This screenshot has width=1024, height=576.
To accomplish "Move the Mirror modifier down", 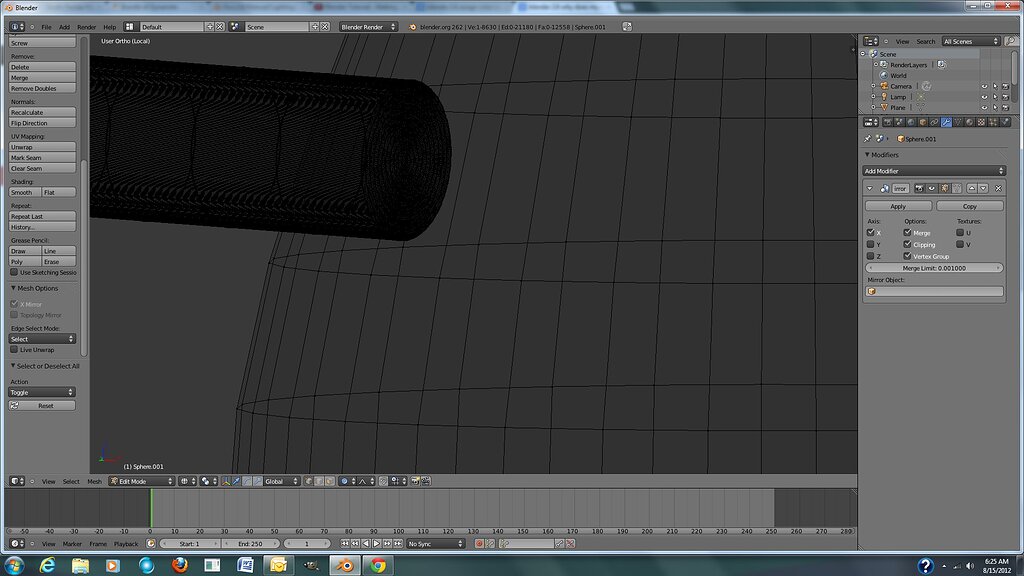I will coord(984,188).
